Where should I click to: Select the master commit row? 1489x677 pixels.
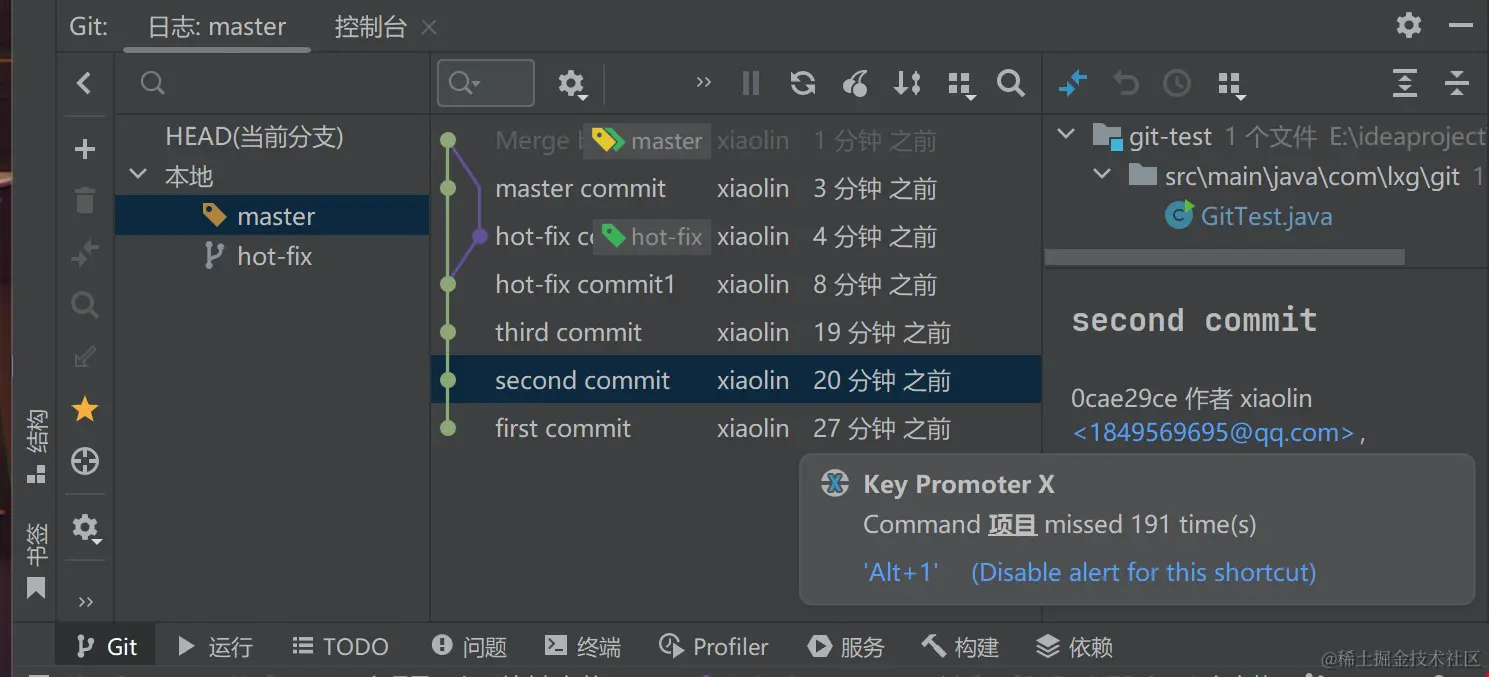[736, 189]
